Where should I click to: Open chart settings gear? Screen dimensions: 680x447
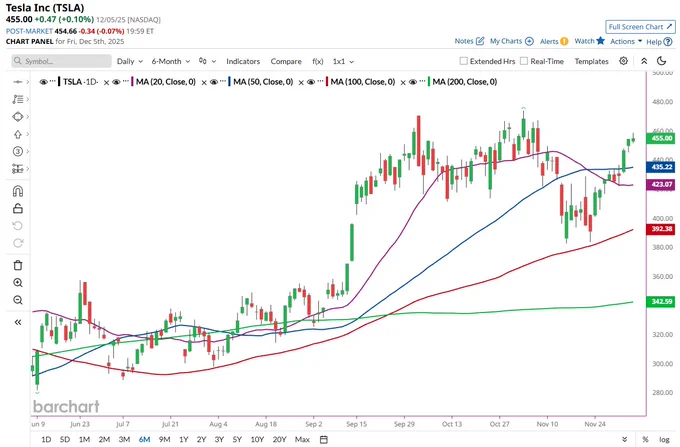[623, 61]
